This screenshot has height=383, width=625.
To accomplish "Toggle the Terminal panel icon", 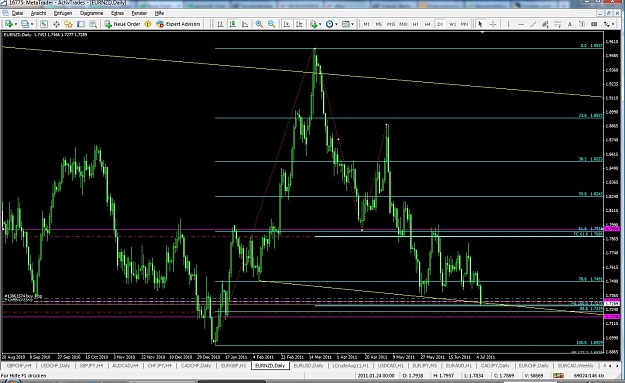I will pyautogui.click(x=81, y=24).
